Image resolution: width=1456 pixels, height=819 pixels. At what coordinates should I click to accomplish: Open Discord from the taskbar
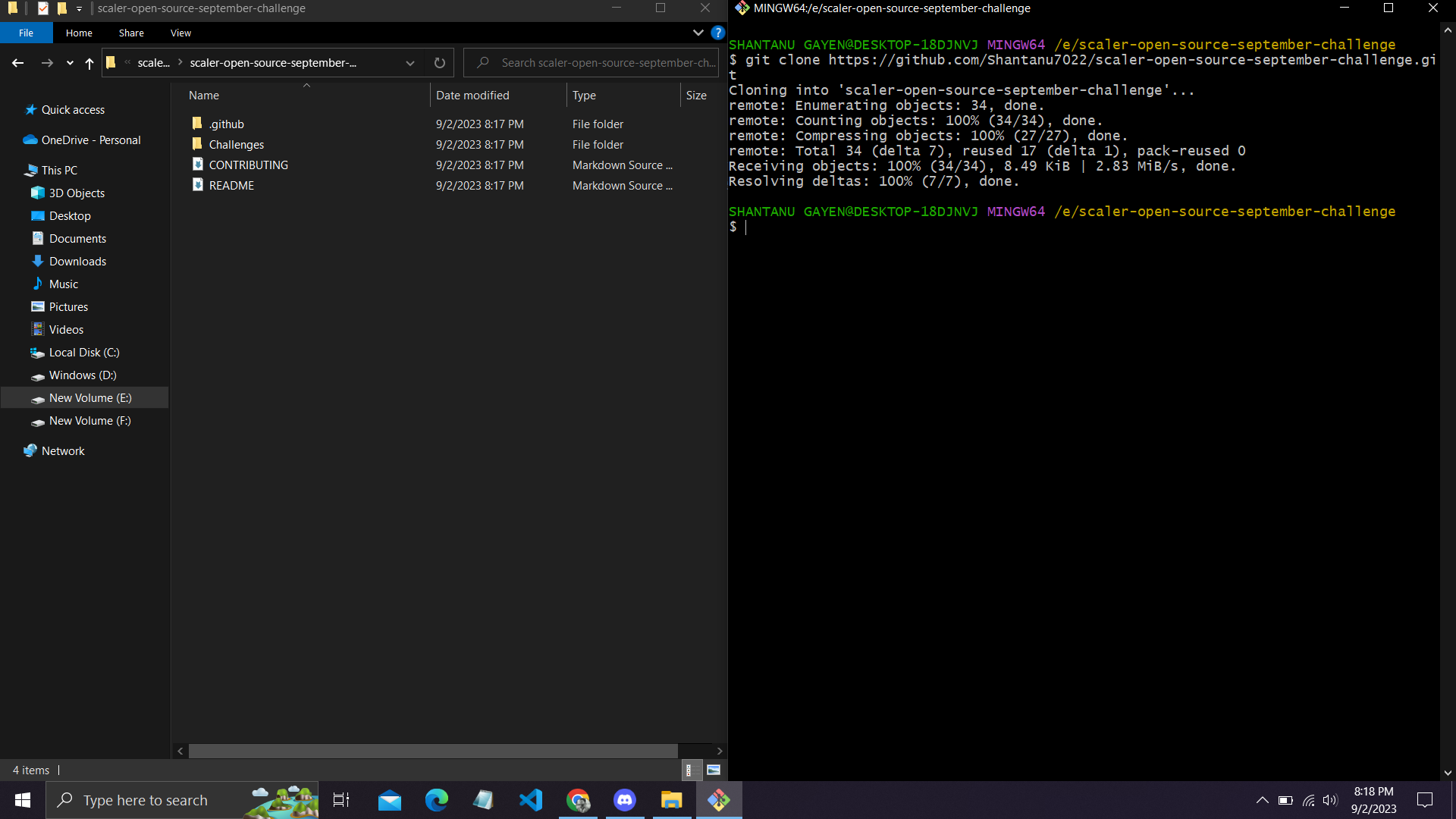click(x=625, y=800)
